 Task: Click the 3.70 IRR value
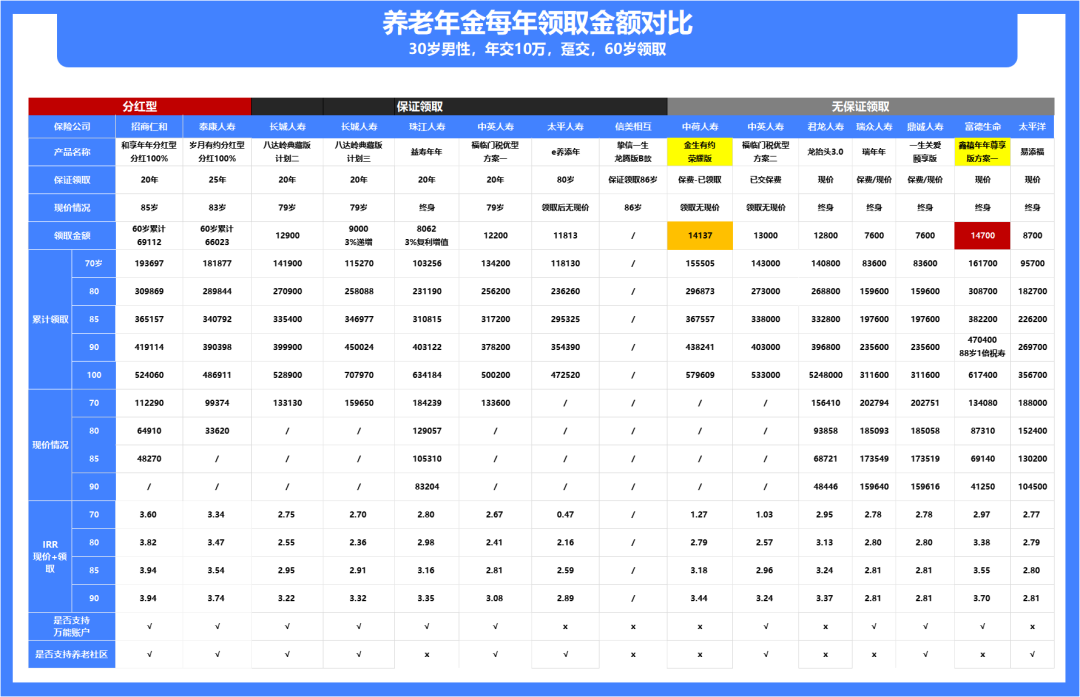982,599
